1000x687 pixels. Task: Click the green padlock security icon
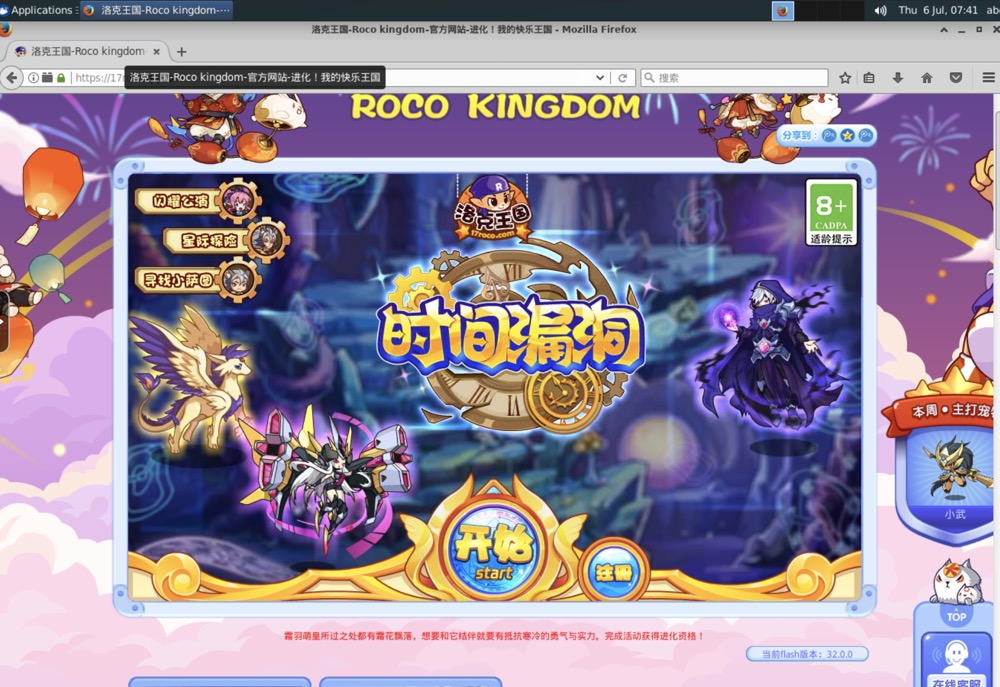61,78
